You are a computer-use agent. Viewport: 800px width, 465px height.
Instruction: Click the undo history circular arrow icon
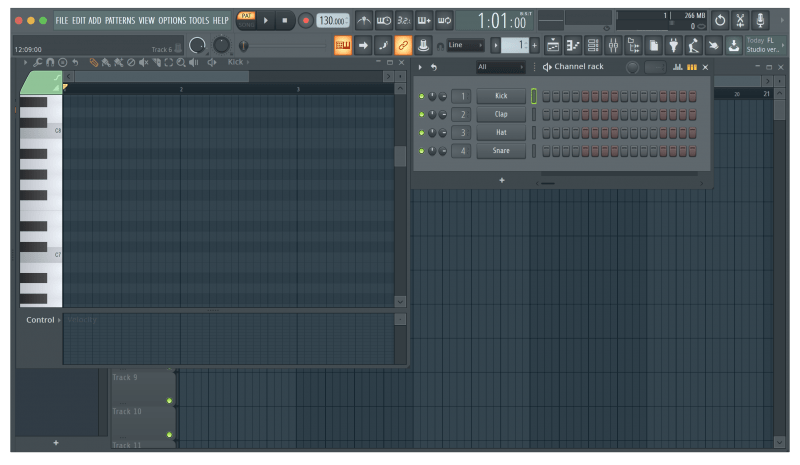(720, 21)
